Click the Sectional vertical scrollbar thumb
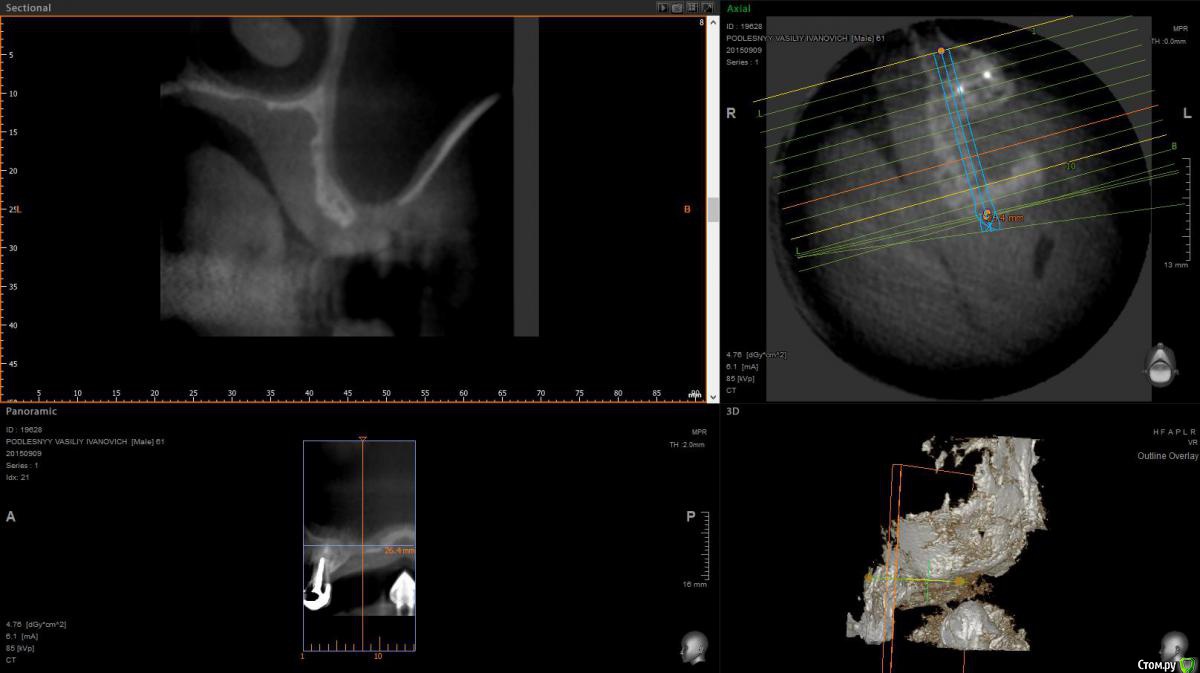1200x673 pixels. [x=713, y=209]
